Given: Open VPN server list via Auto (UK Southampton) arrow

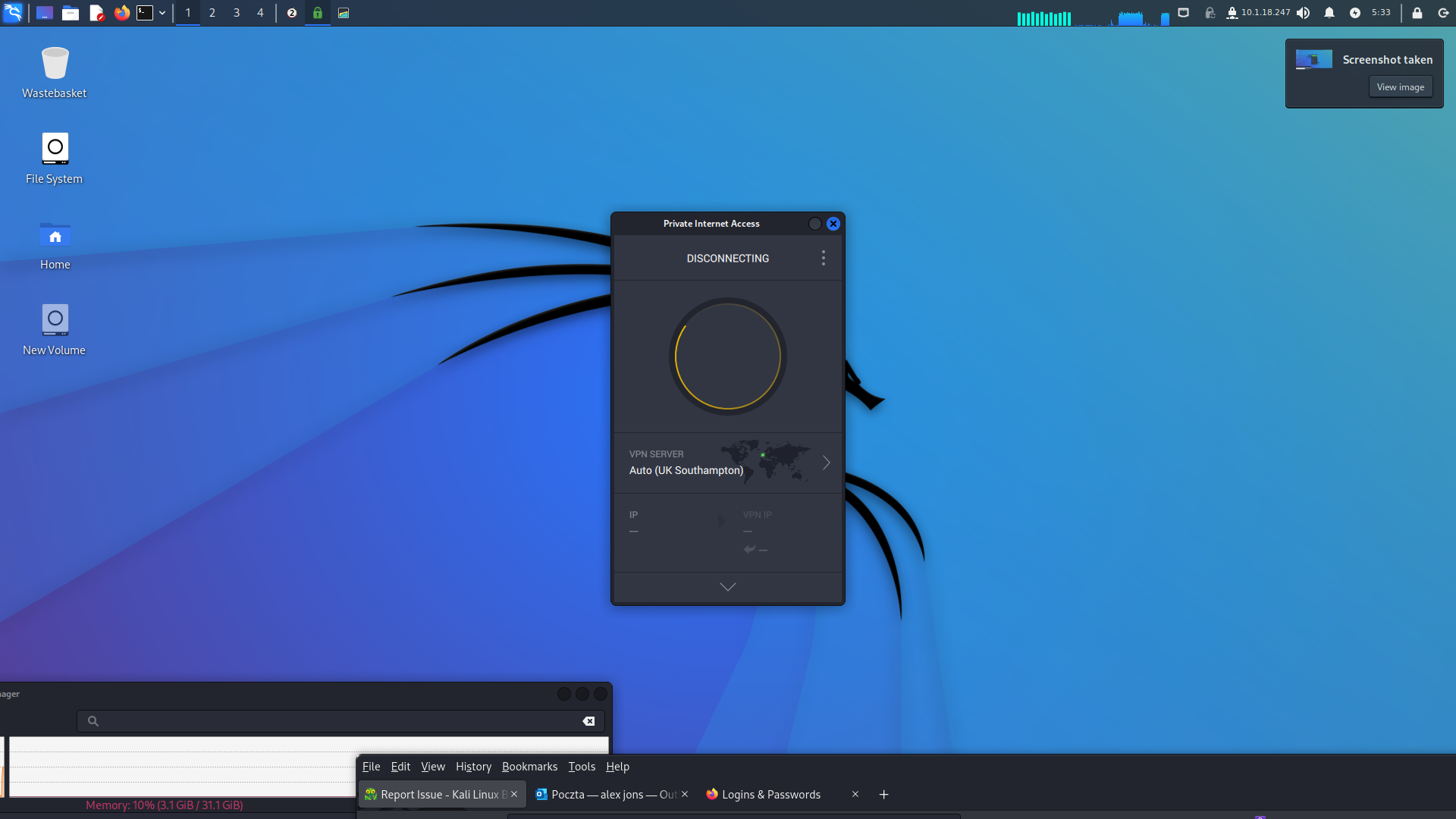Looking at the screenshot, I should pos(826,463).
